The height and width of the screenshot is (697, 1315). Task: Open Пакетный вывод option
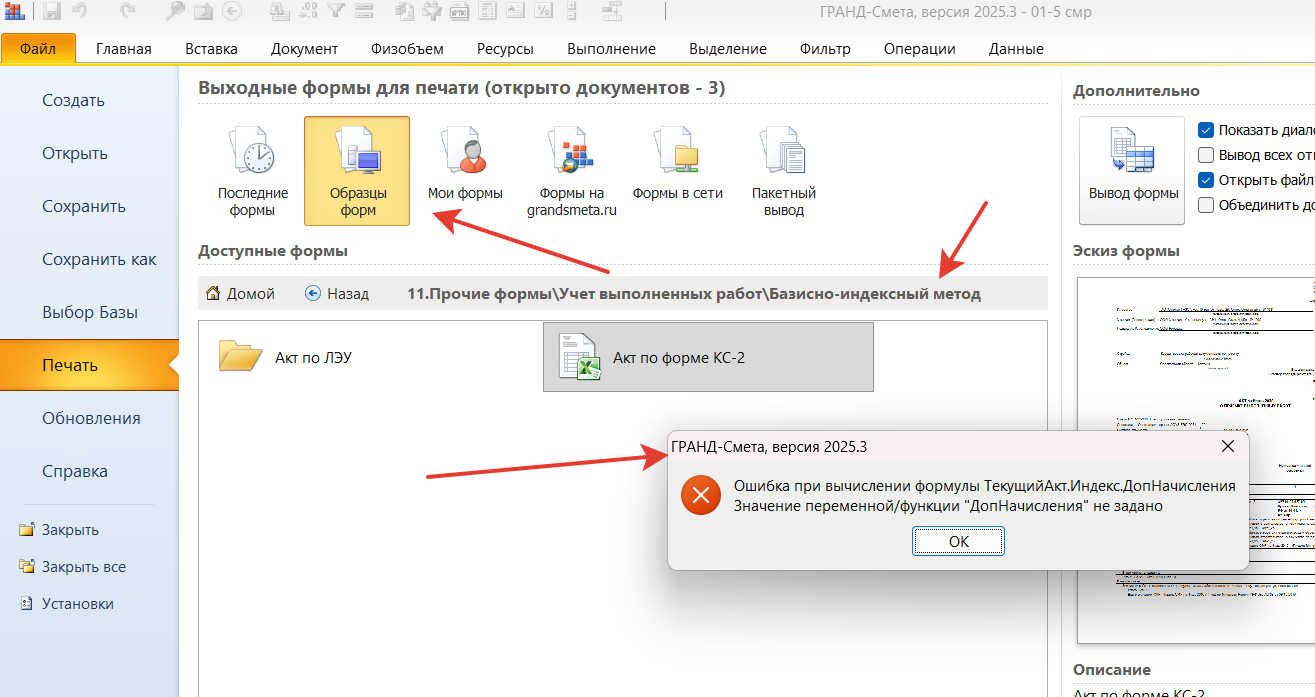click(784, 171)
